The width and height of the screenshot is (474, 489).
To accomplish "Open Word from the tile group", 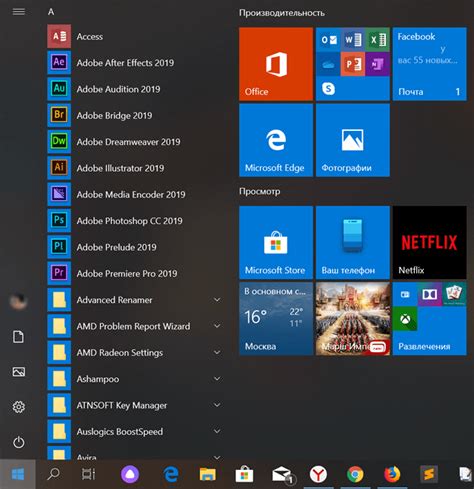I will (353, 40).
